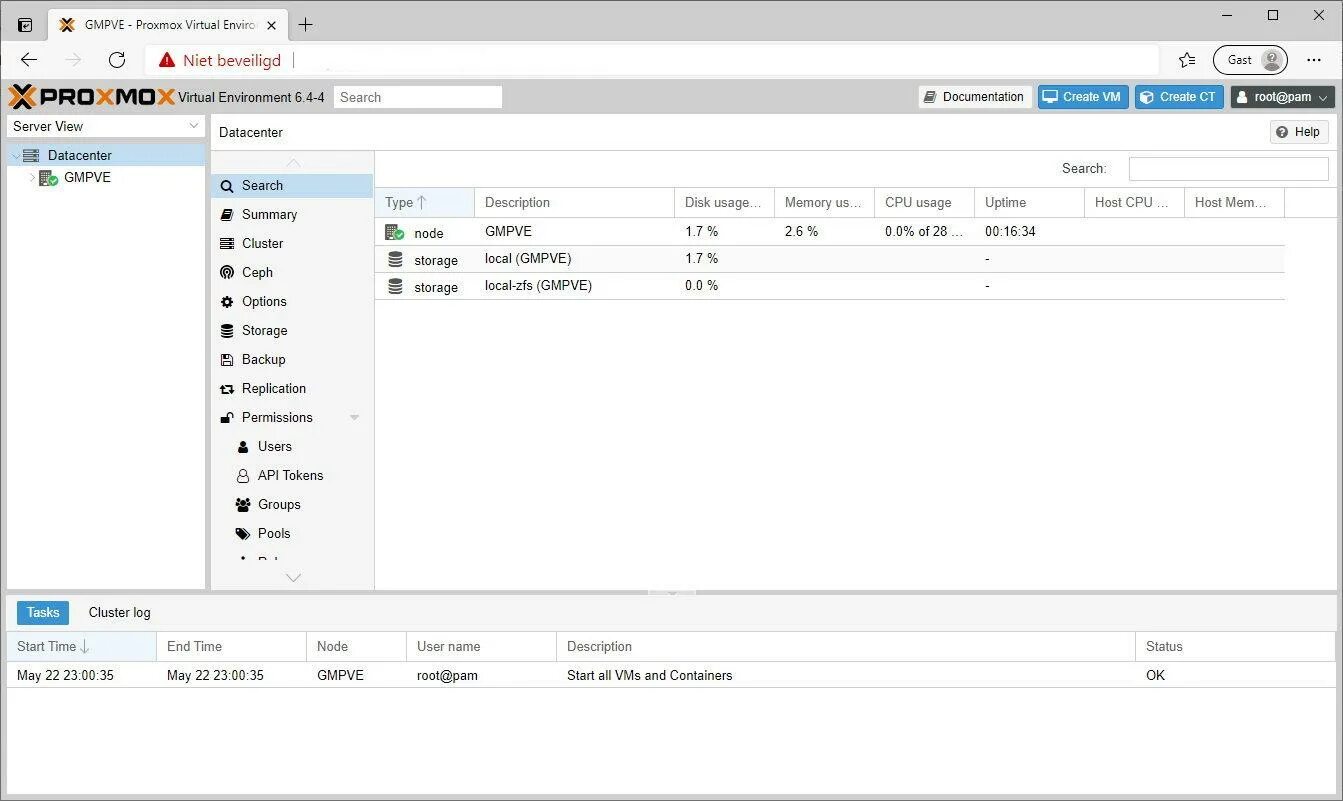Screen dimensions: 1343x801
Task: Expand the GMPVE node in tree
Action: click(x=32, y=178)
